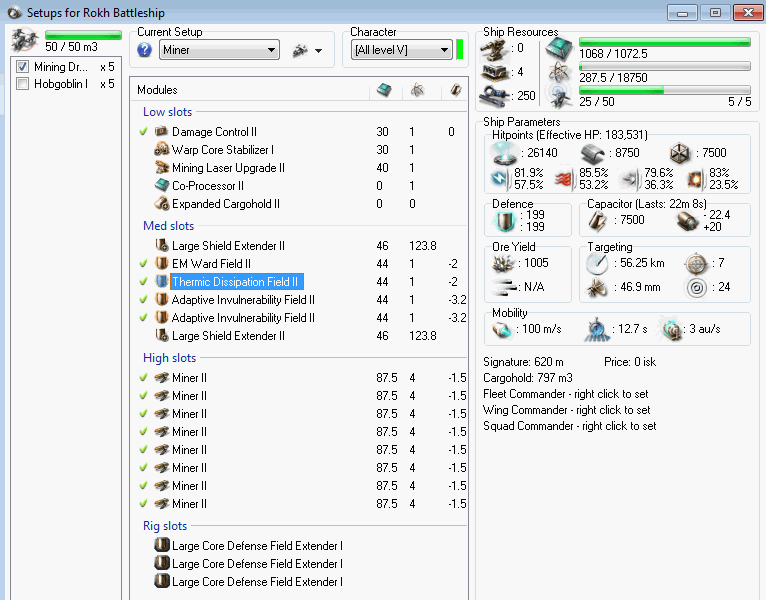Expand the arrow next to ship icon
Viewport: 766px width, 600px height.
coord(319,51)
